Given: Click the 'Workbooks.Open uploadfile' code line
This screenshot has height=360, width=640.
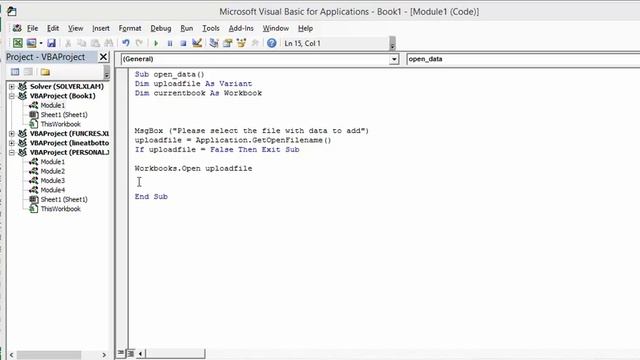Looking at the screenshot, I should tap(193, 169).
